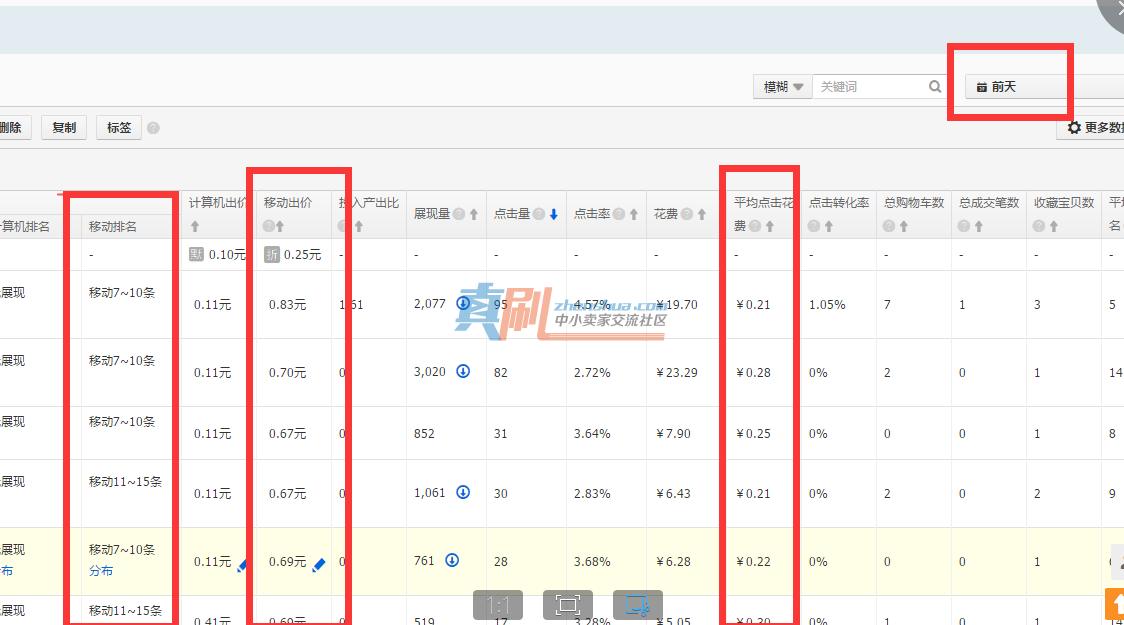Open the 模糊 match type dropdown

(x=782, y=87)
